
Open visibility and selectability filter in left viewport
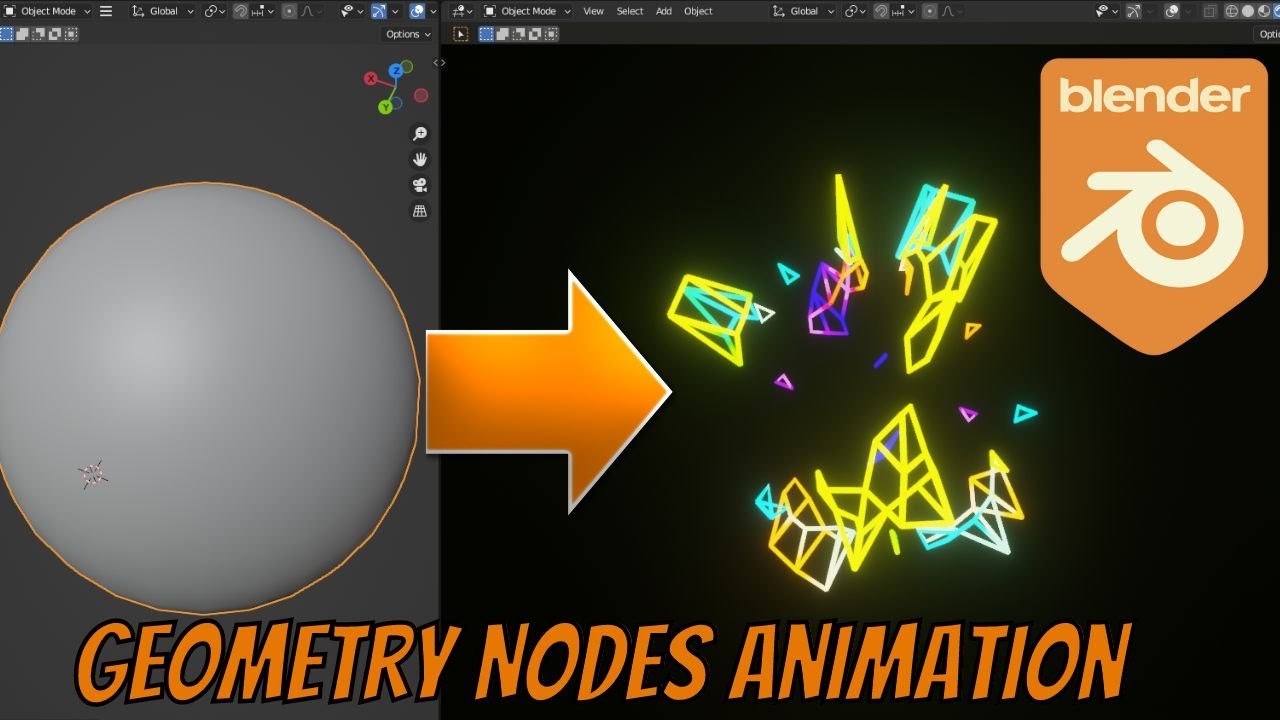[352, 11]
